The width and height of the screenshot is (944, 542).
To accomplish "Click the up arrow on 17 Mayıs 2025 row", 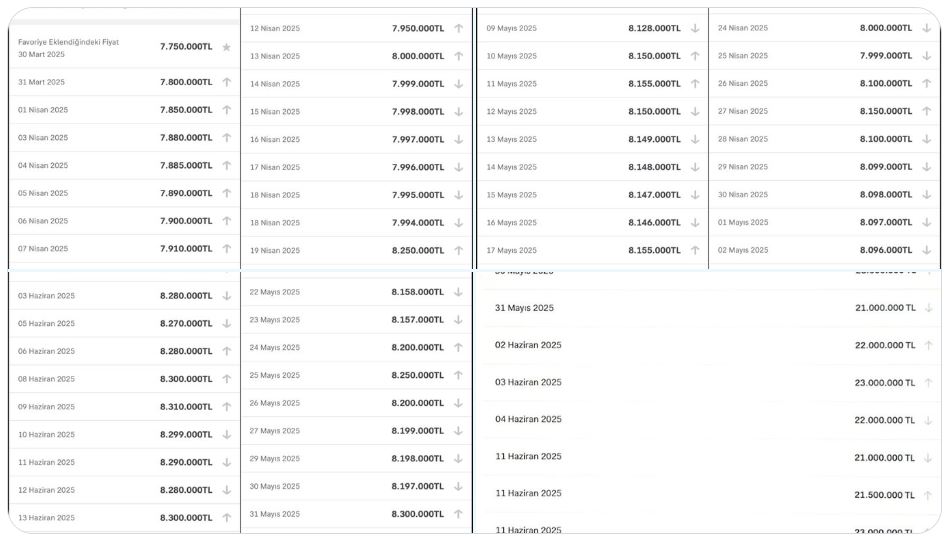I will tap(695, 250).
